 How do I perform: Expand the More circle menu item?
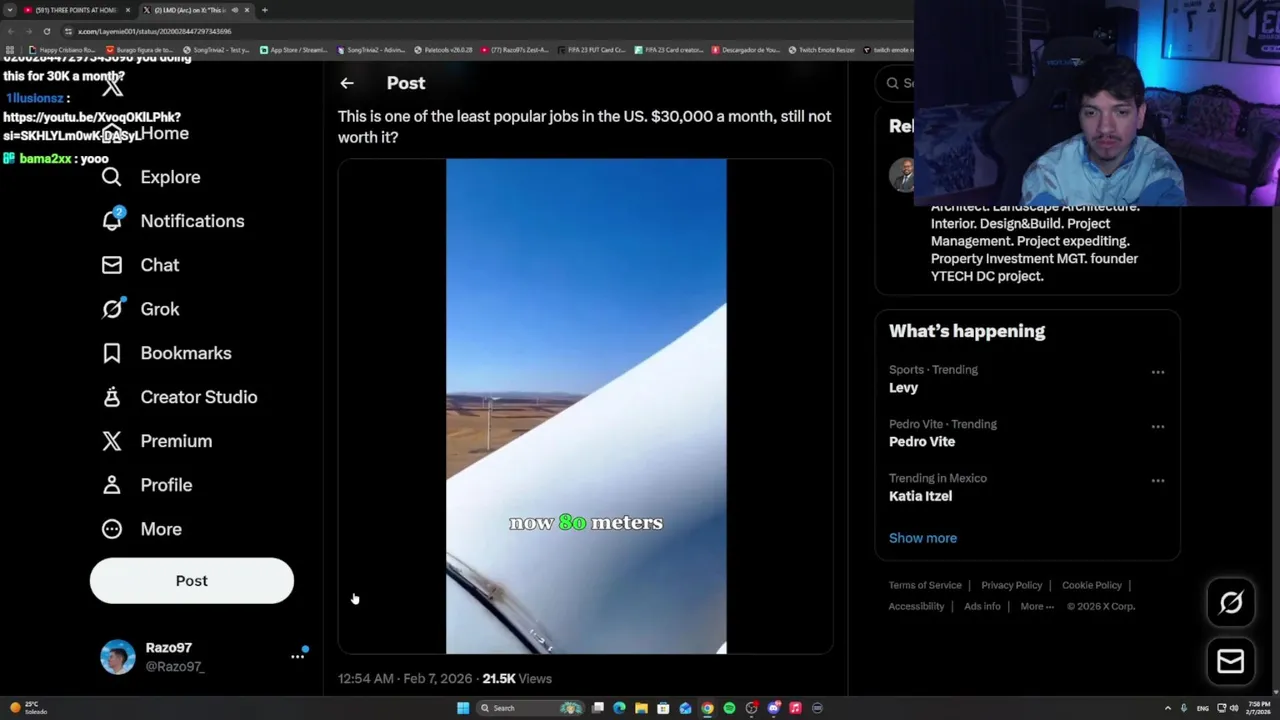141,529
